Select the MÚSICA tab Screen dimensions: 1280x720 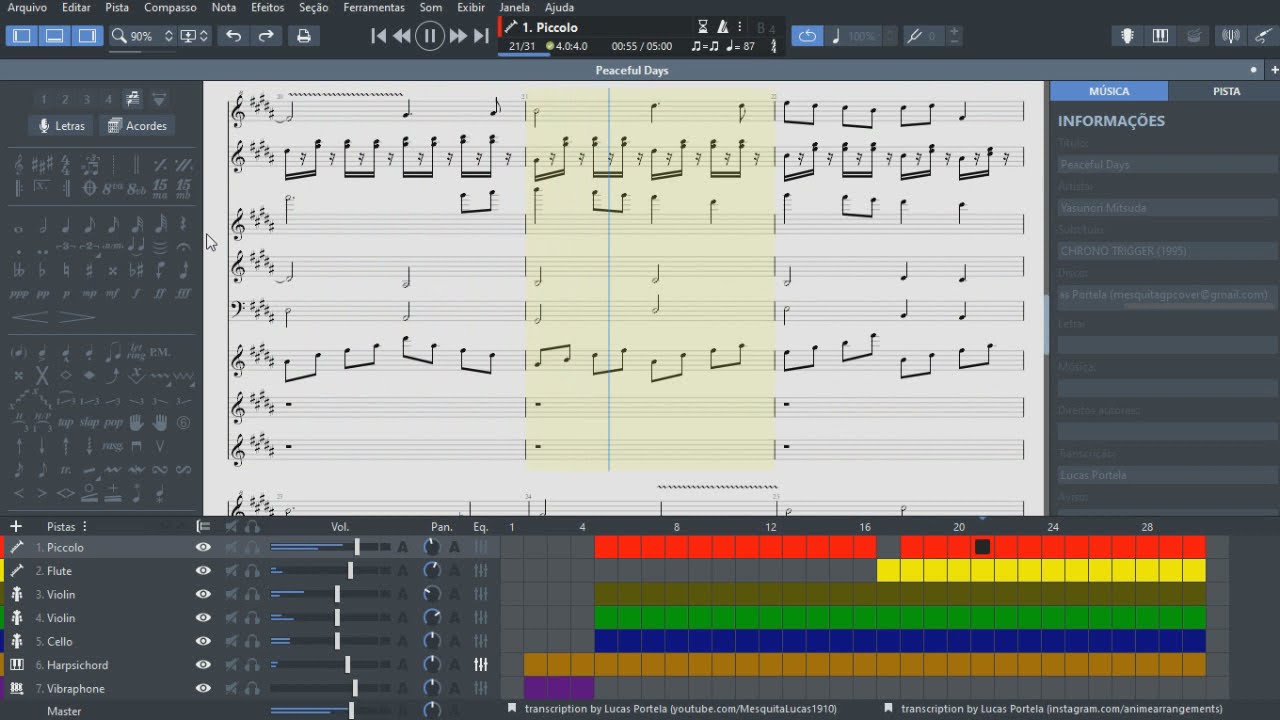click(1109, 91)
